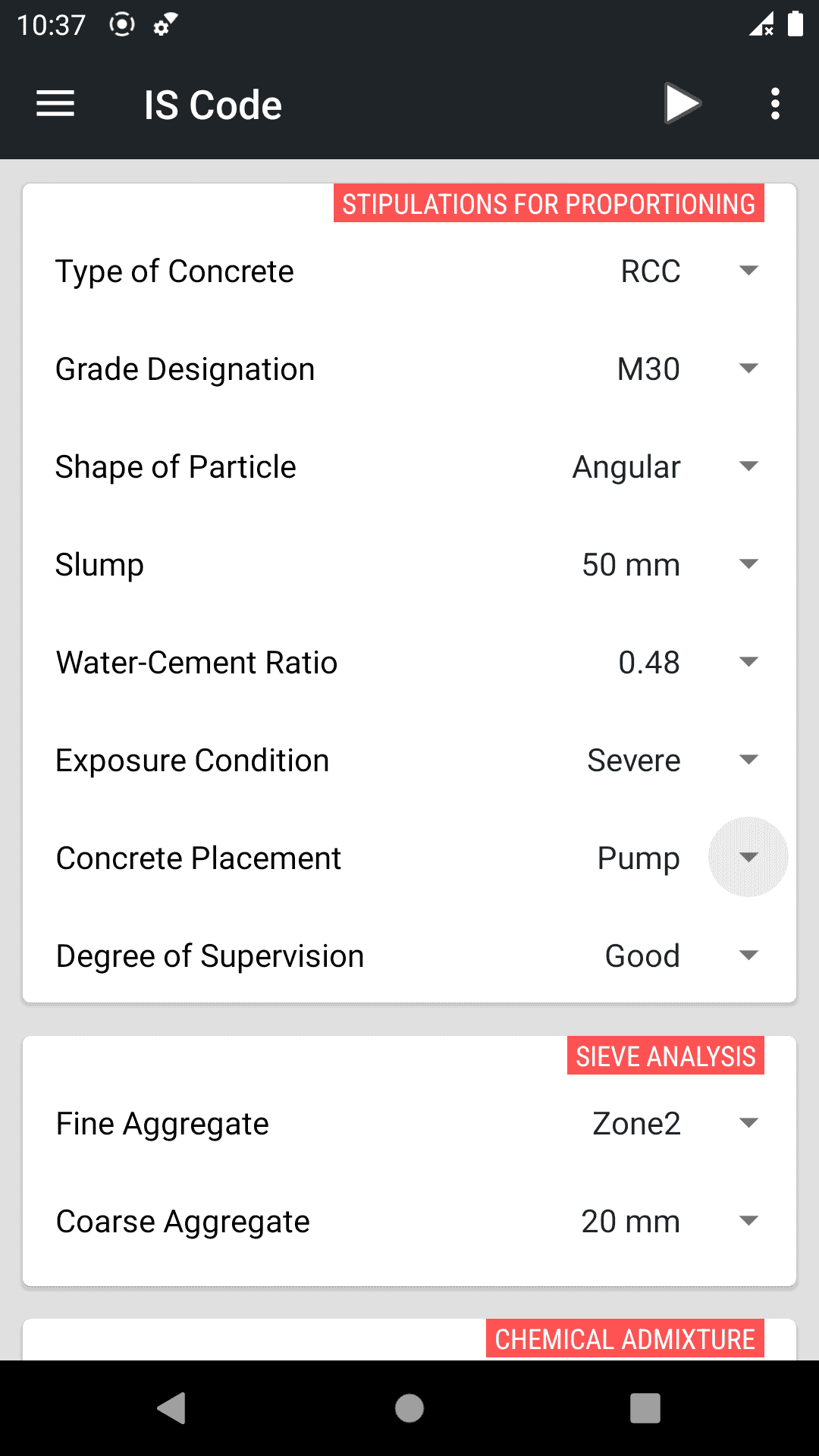Open the Concrete Placement Pump dropdown

tap(748, 858)
